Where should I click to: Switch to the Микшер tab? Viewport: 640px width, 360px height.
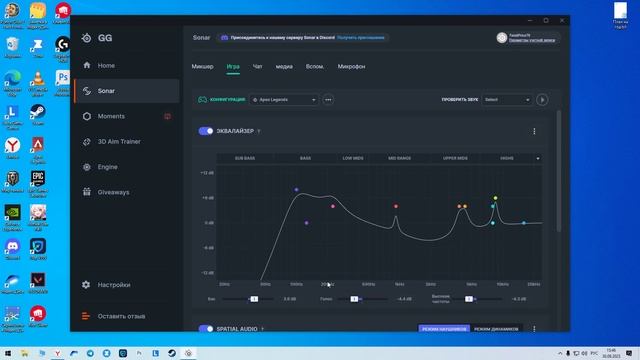coord(202,67)
